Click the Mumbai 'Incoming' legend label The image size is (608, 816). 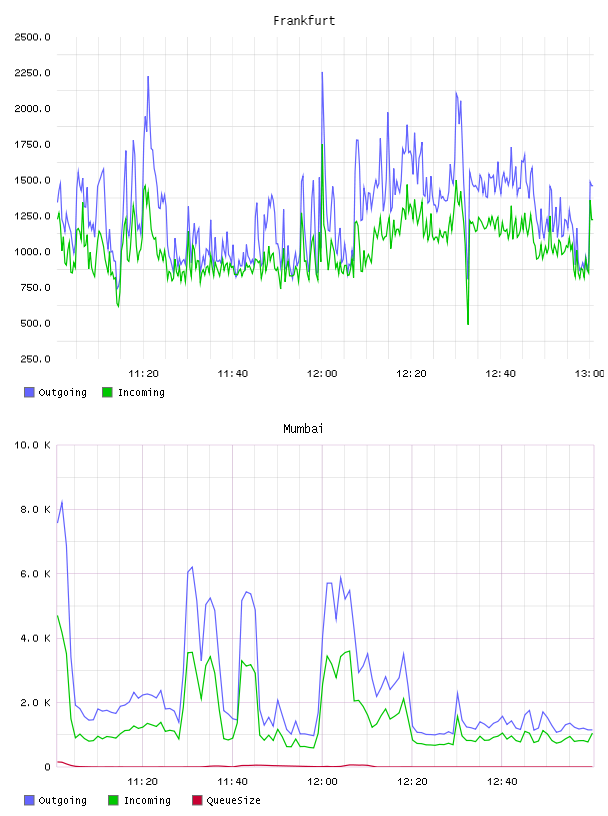[147, 801]
